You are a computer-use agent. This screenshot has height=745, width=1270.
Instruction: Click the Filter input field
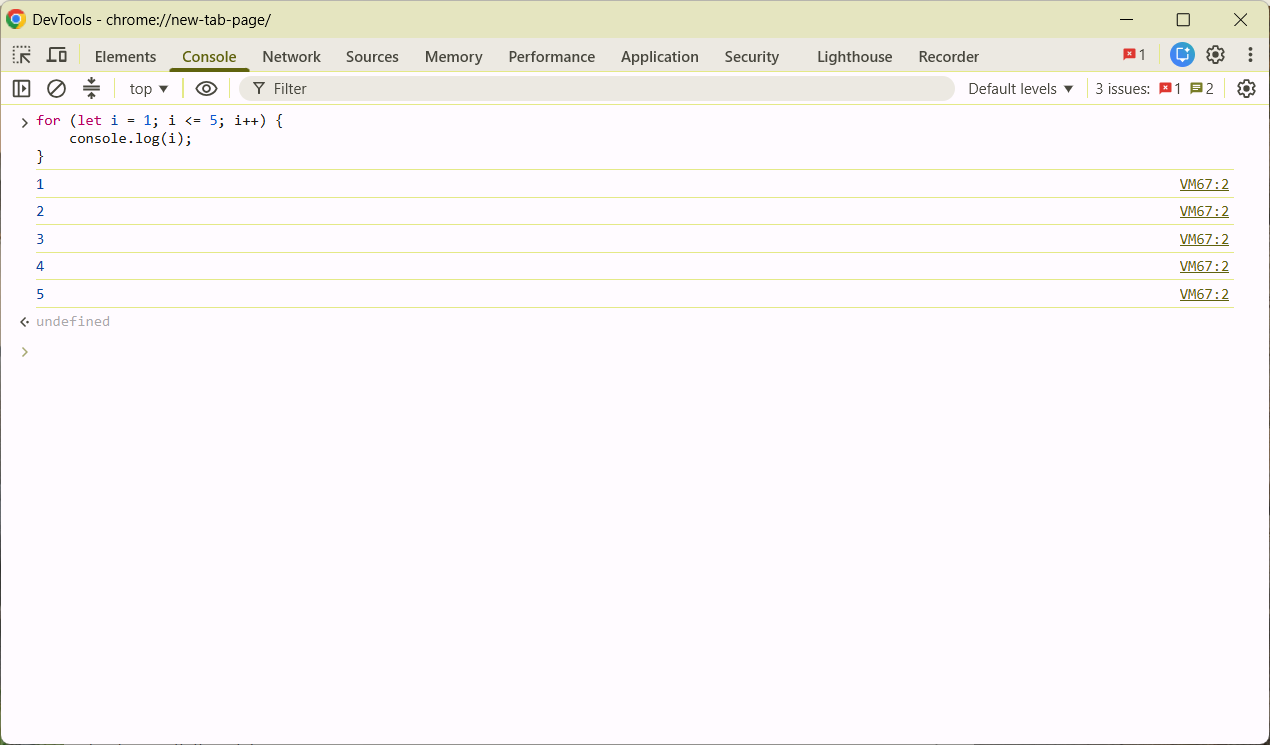coord(596,88)
